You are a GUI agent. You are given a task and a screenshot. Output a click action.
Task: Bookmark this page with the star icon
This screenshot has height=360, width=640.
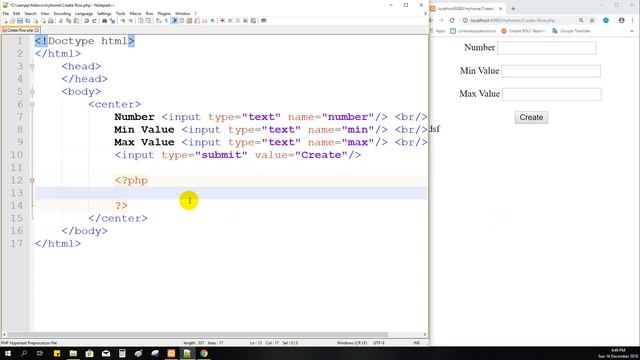[x=592, y=20]
